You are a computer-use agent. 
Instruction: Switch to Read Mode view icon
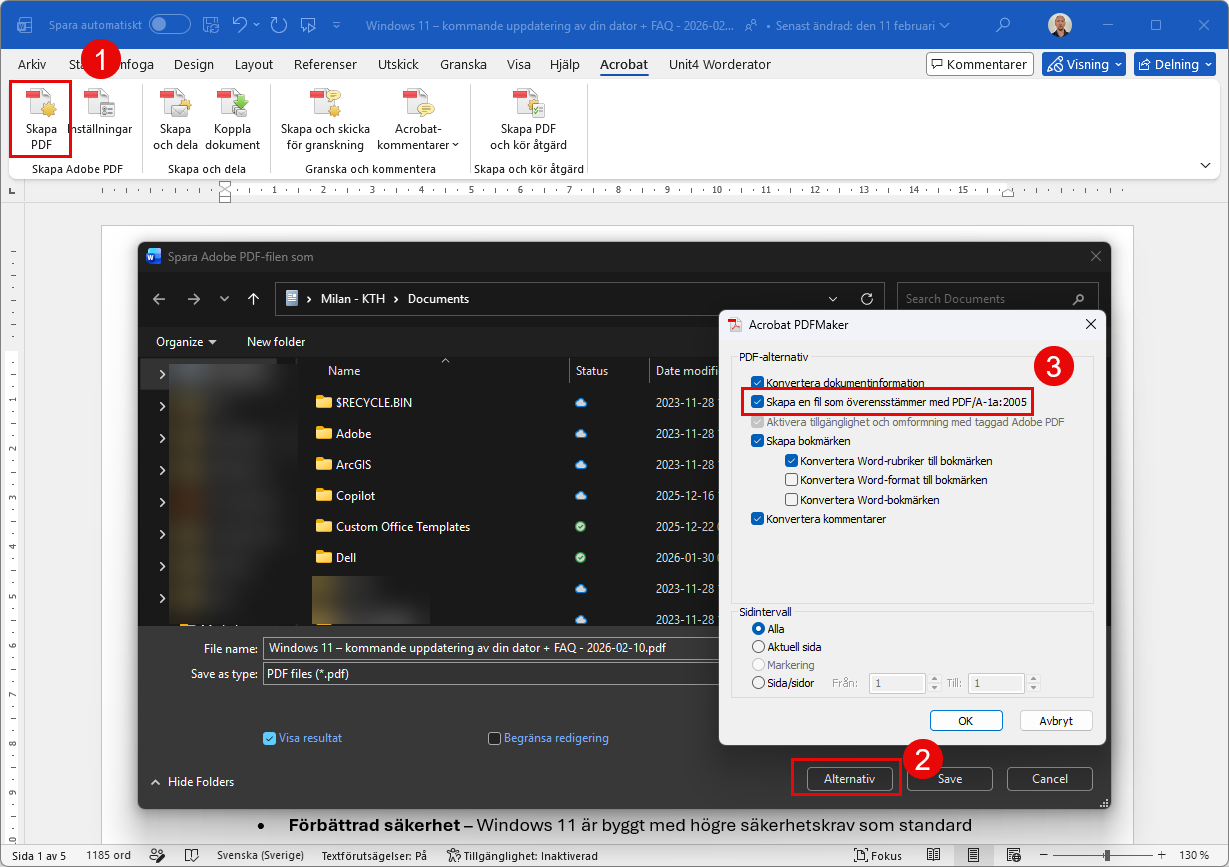933,856
